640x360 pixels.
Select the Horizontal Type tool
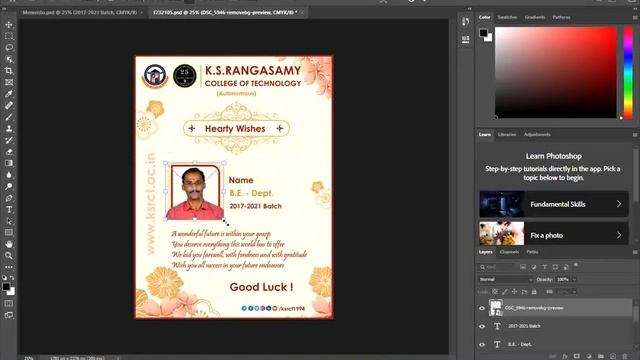point(9,209)
